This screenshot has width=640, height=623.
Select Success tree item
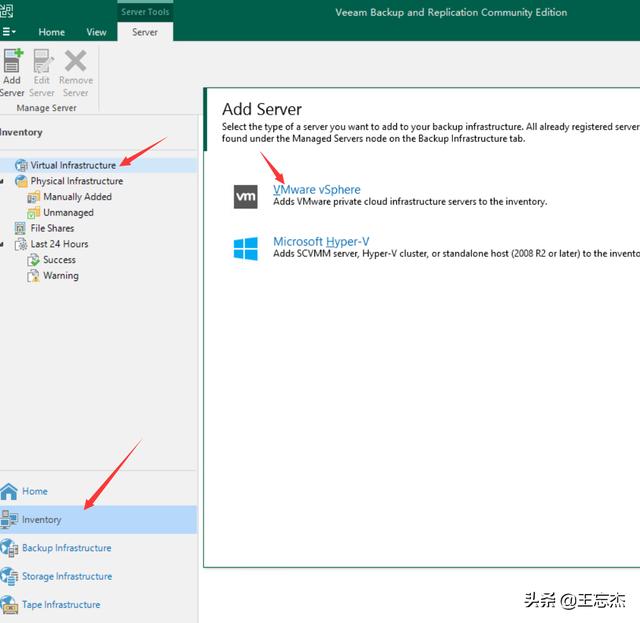click(x=59, y=260)
